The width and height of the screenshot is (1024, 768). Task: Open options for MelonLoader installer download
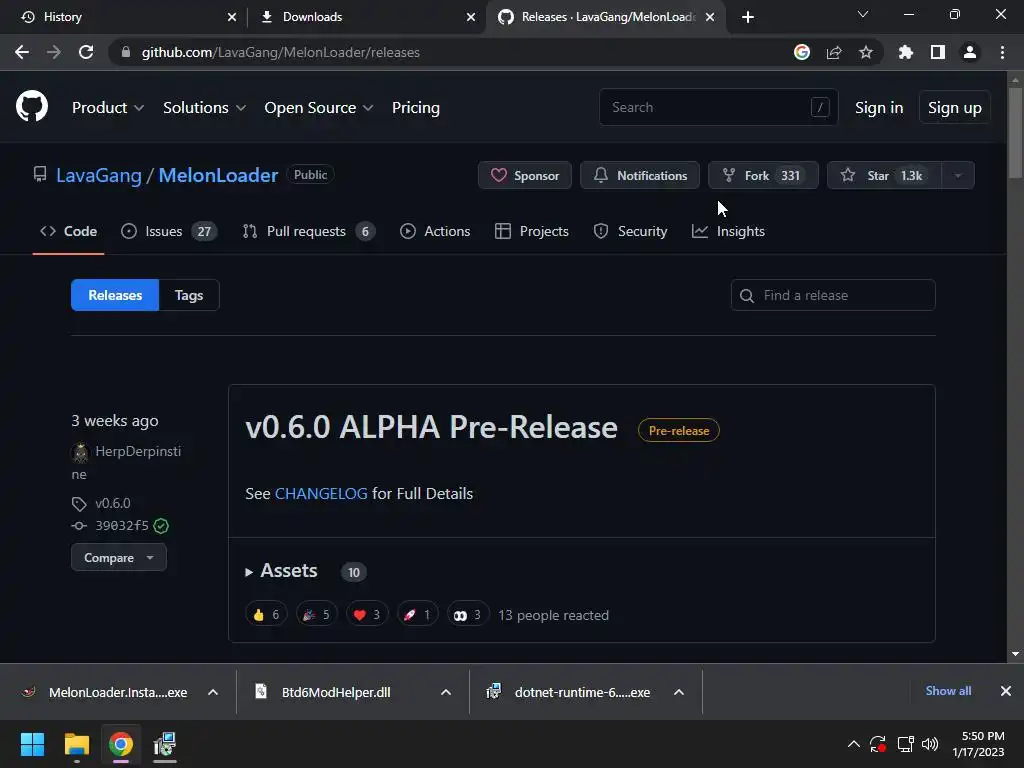pos(213,692)
